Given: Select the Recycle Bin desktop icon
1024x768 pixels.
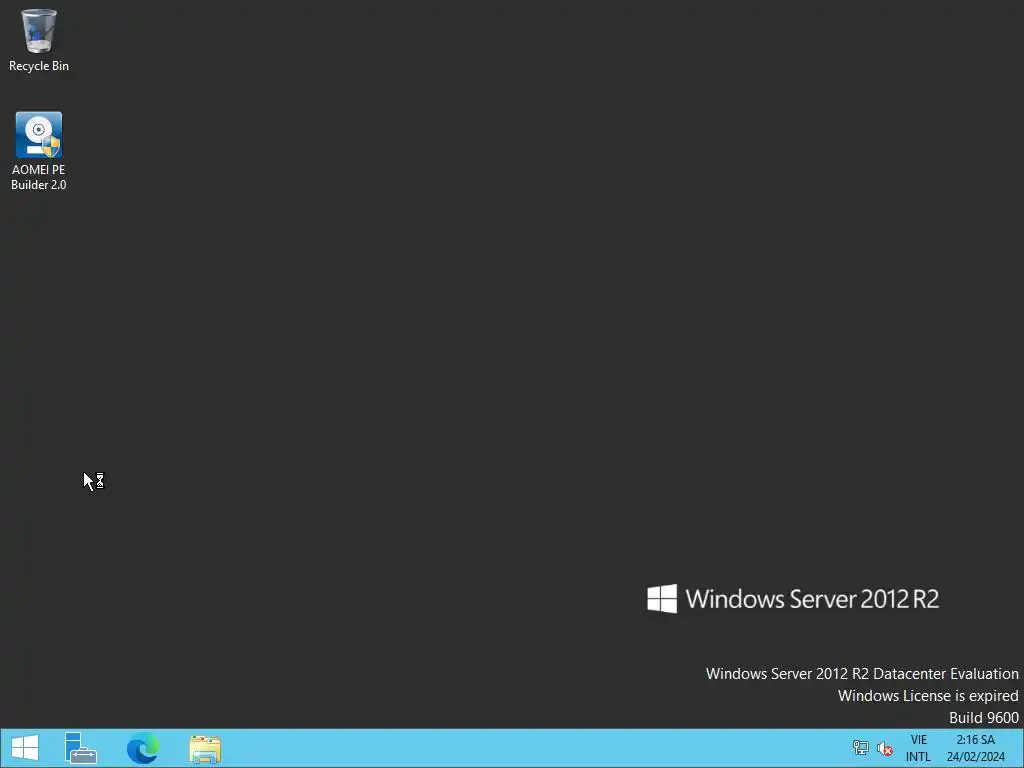Looking at the screenshot, I should [x=39, y=39].
